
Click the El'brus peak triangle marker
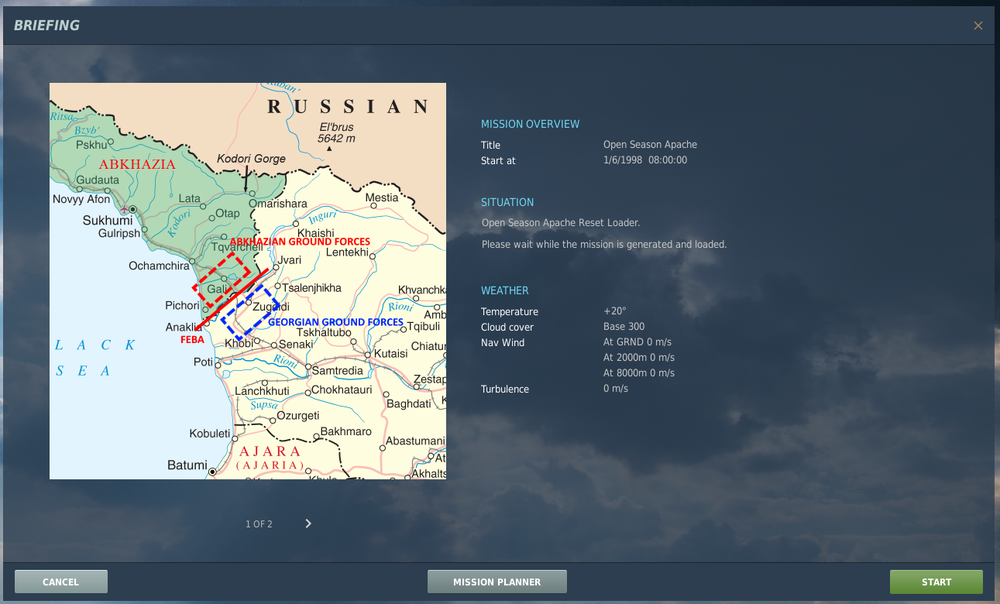329,149
